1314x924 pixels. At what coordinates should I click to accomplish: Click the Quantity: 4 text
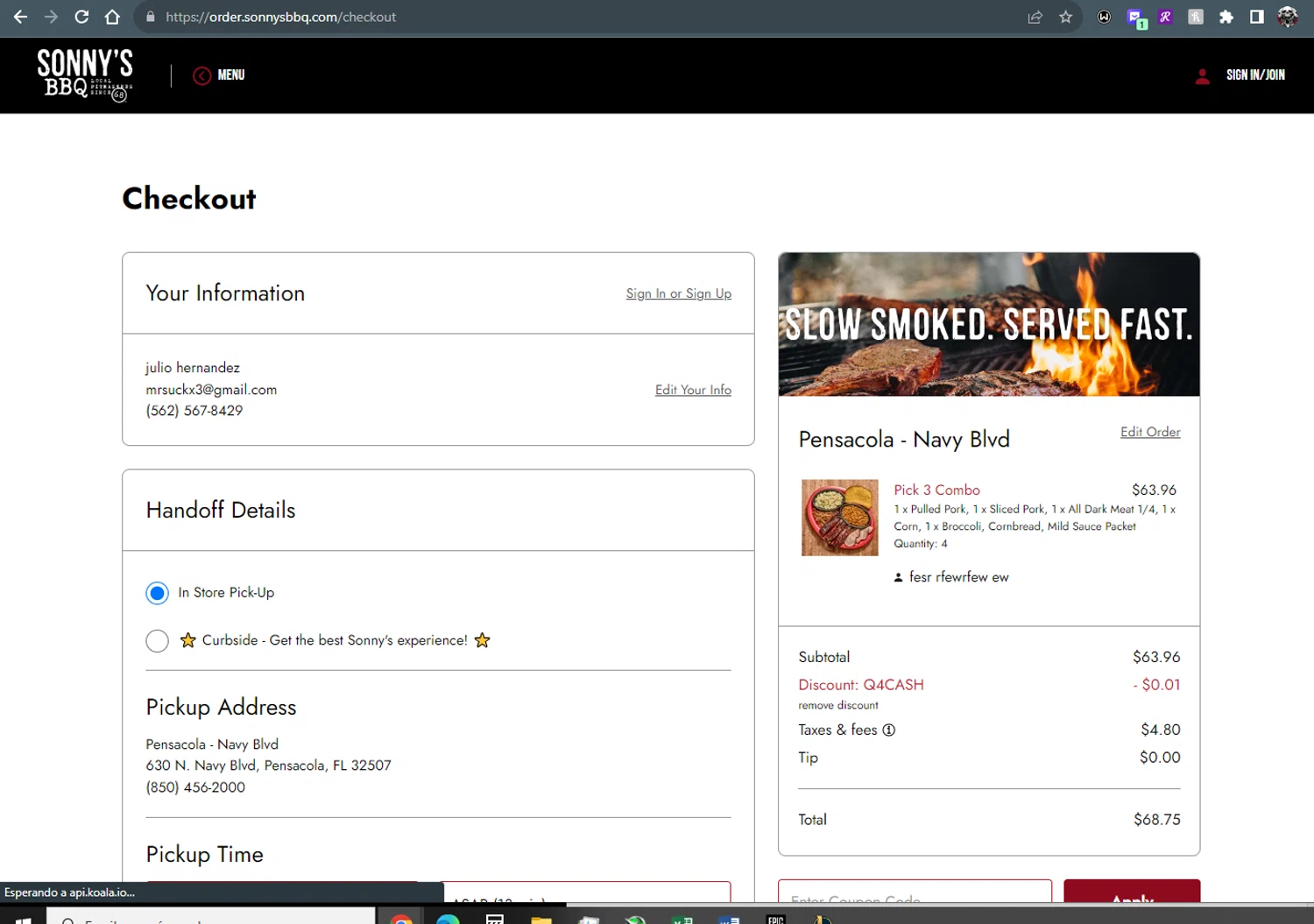[x=921, y=544]
